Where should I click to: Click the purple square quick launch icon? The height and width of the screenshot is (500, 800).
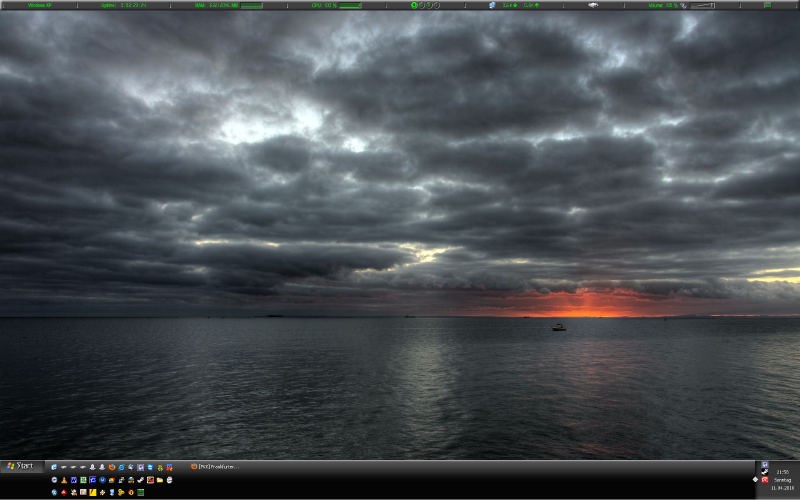(x=140, y=467)
